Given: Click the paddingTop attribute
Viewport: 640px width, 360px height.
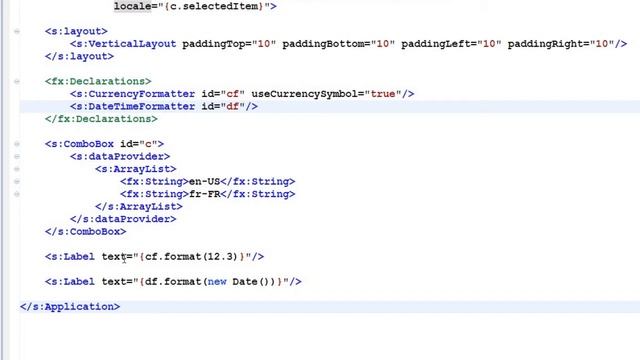Looking at the screenshot, I should point(229,44).
